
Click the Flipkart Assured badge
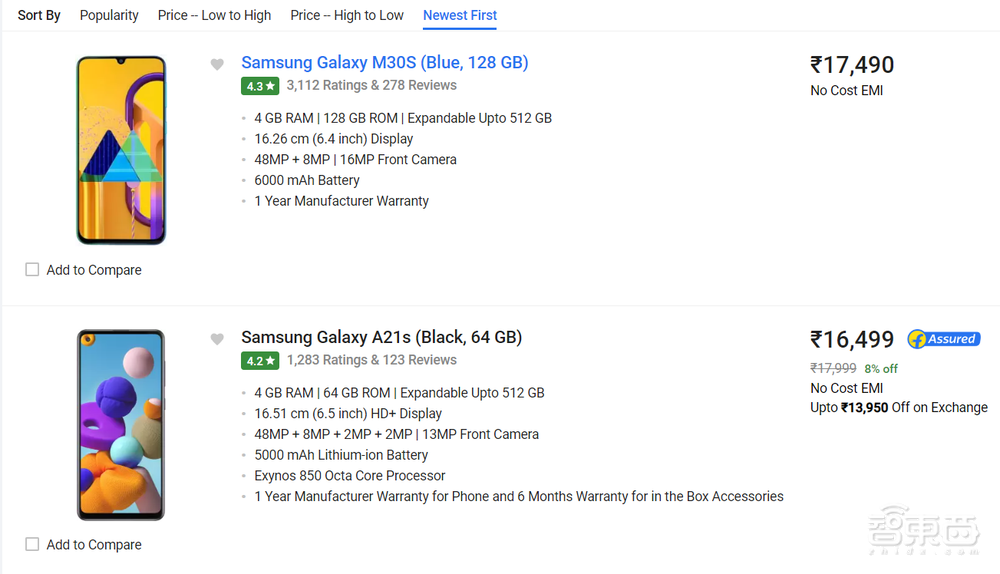pyautogui.click(x=944, y=339)
